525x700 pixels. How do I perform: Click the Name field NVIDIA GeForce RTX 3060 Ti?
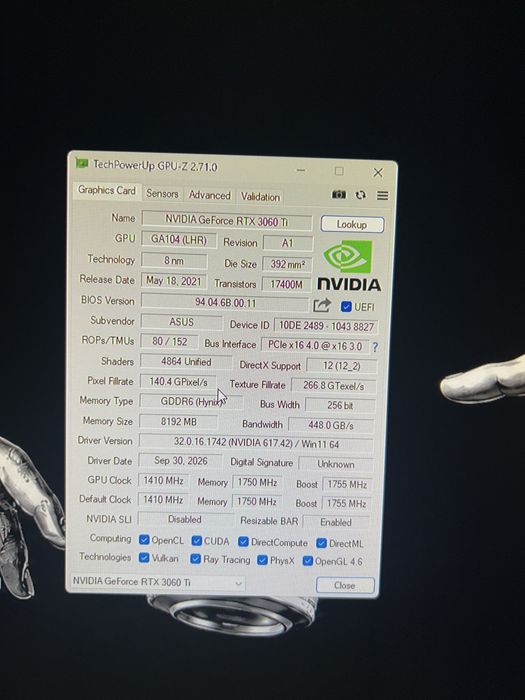point(227,220)
